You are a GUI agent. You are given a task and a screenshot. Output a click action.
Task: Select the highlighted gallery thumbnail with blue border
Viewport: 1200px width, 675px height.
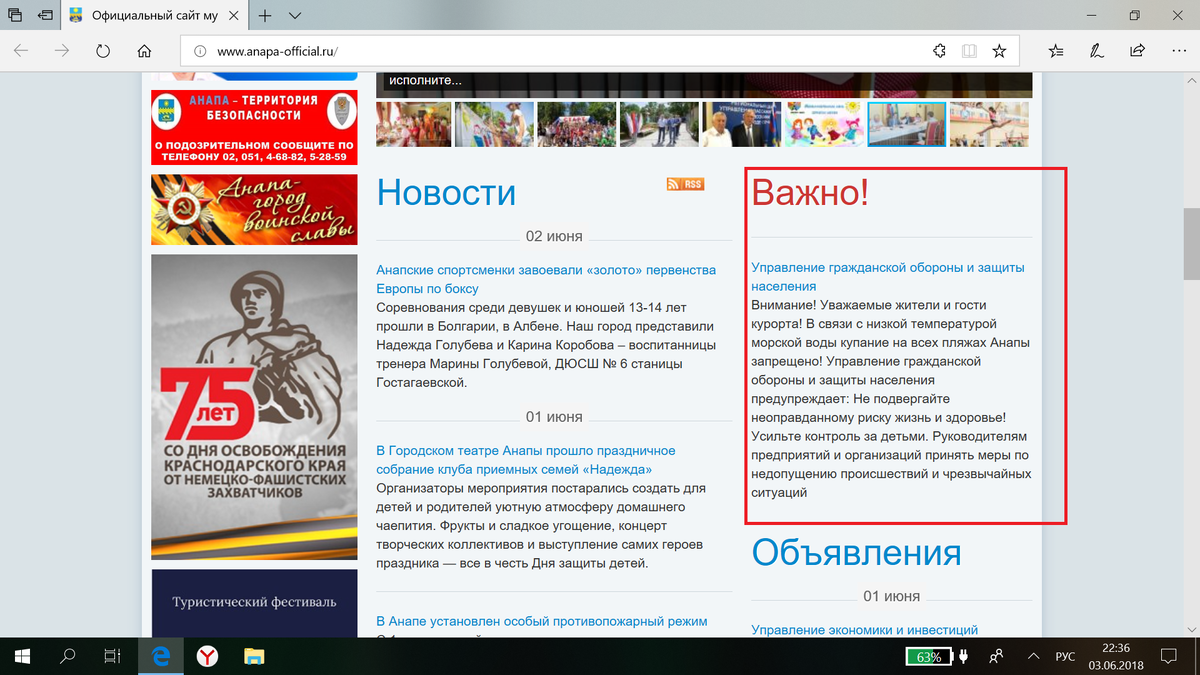pos(906,125)
